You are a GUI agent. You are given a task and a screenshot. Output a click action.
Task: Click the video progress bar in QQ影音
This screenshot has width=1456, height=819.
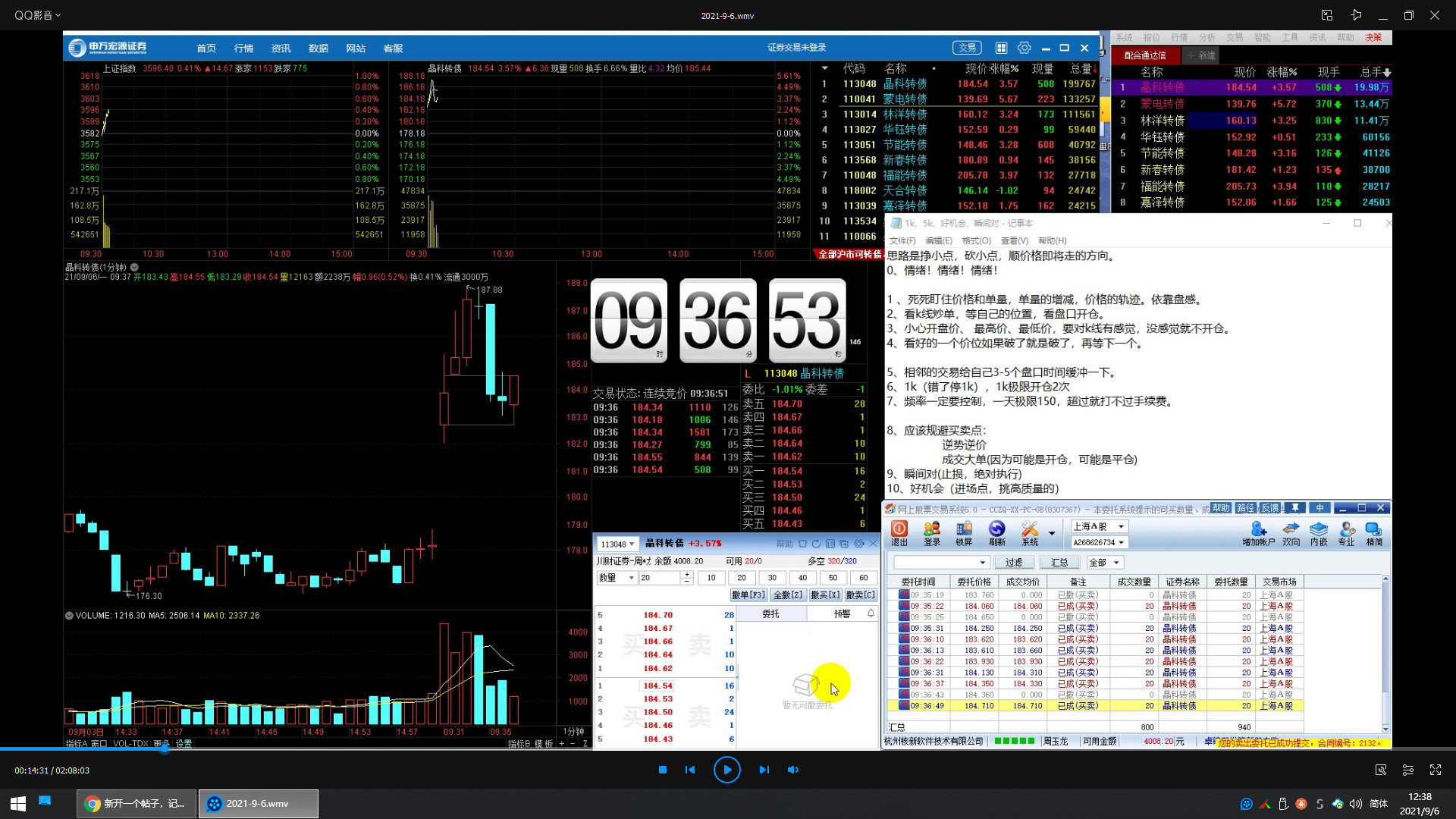(x=728, y=749)
